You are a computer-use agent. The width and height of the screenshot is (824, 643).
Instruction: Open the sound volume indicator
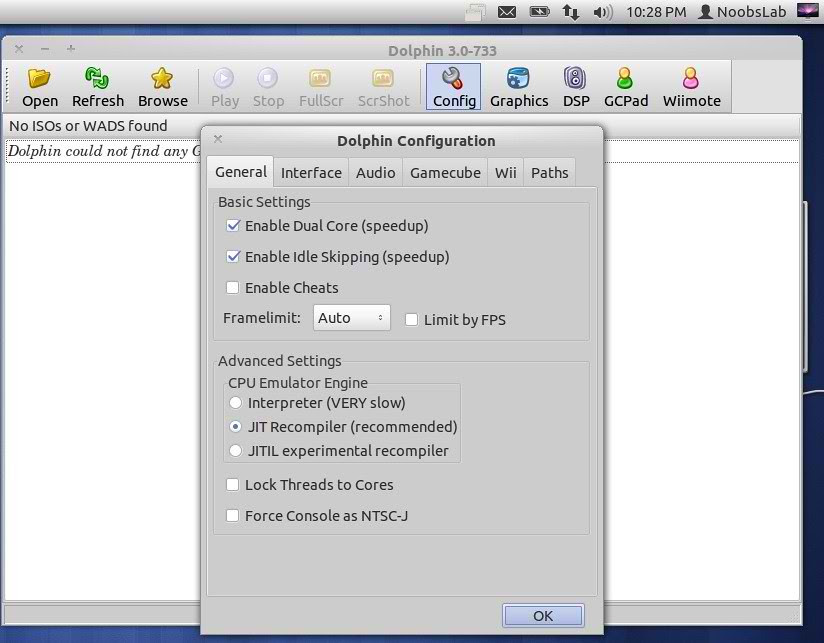pos(603,12)
